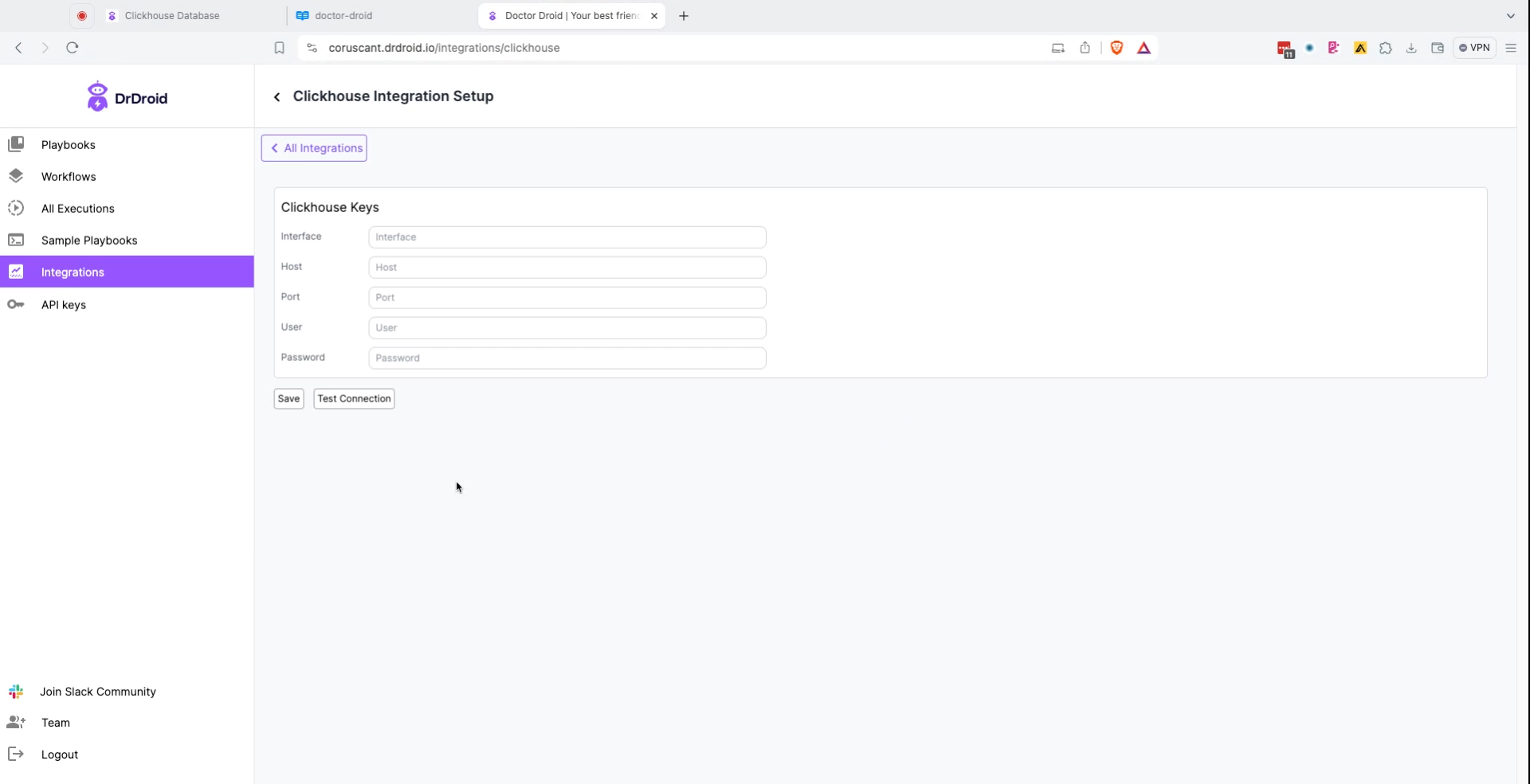Focus the Host input field

pos(567,267)
